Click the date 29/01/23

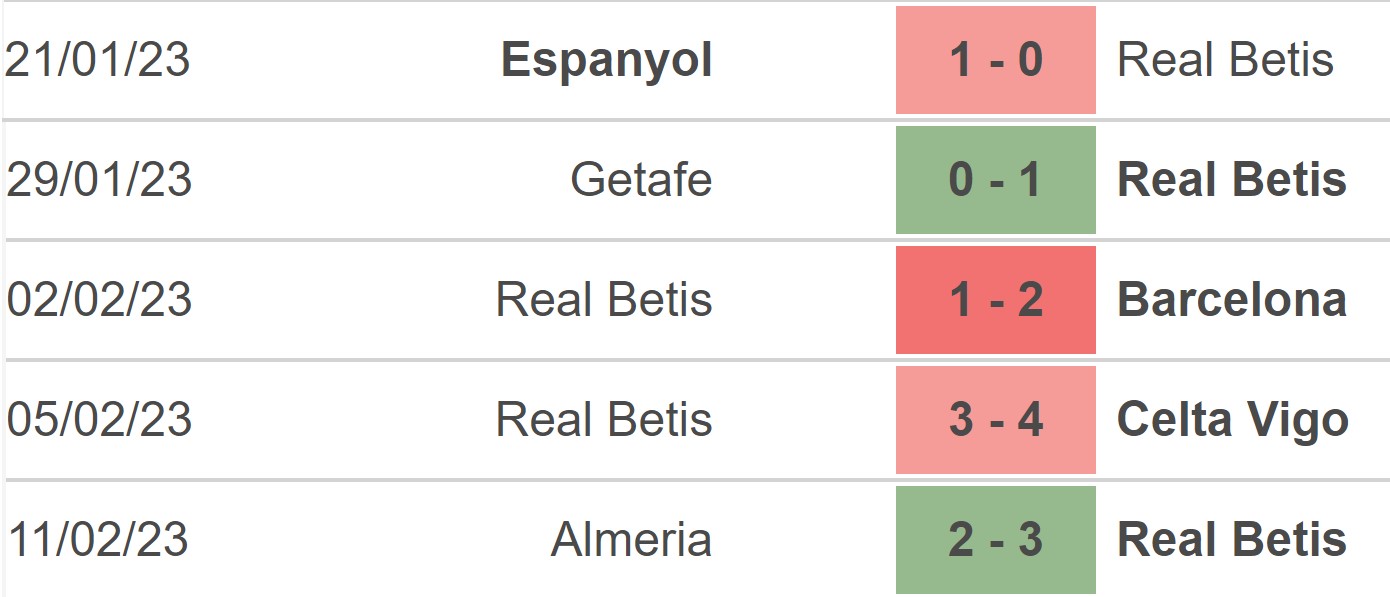pyautogui.click(x=99, y=180)
